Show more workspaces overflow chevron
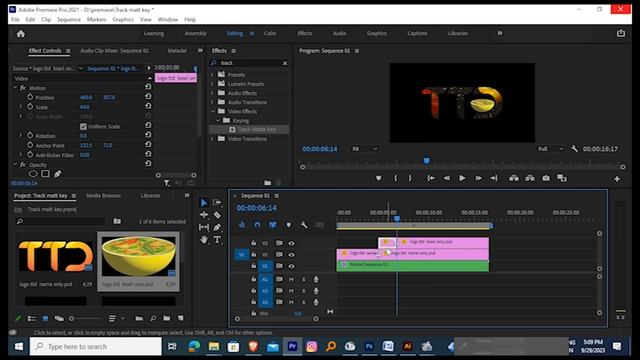Viewport: 640px width, 360px height. 500,33
